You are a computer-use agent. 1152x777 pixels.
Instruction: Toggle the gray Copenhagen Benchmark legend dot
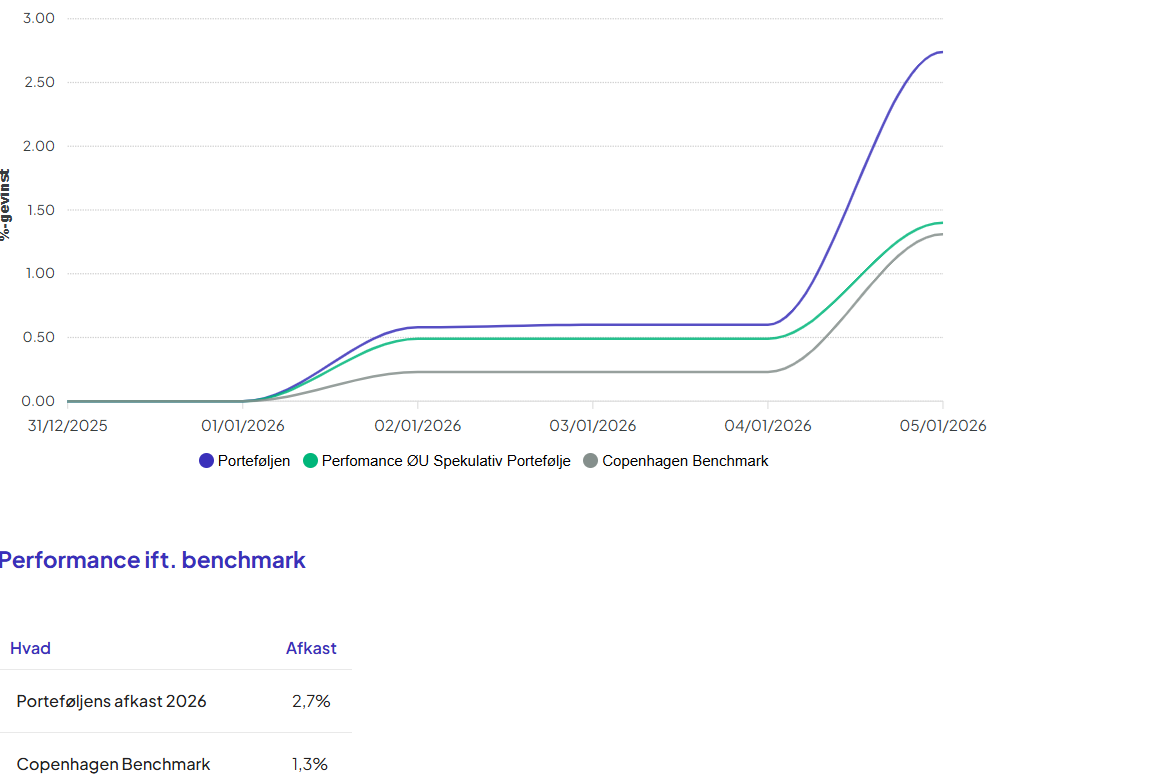590,461
